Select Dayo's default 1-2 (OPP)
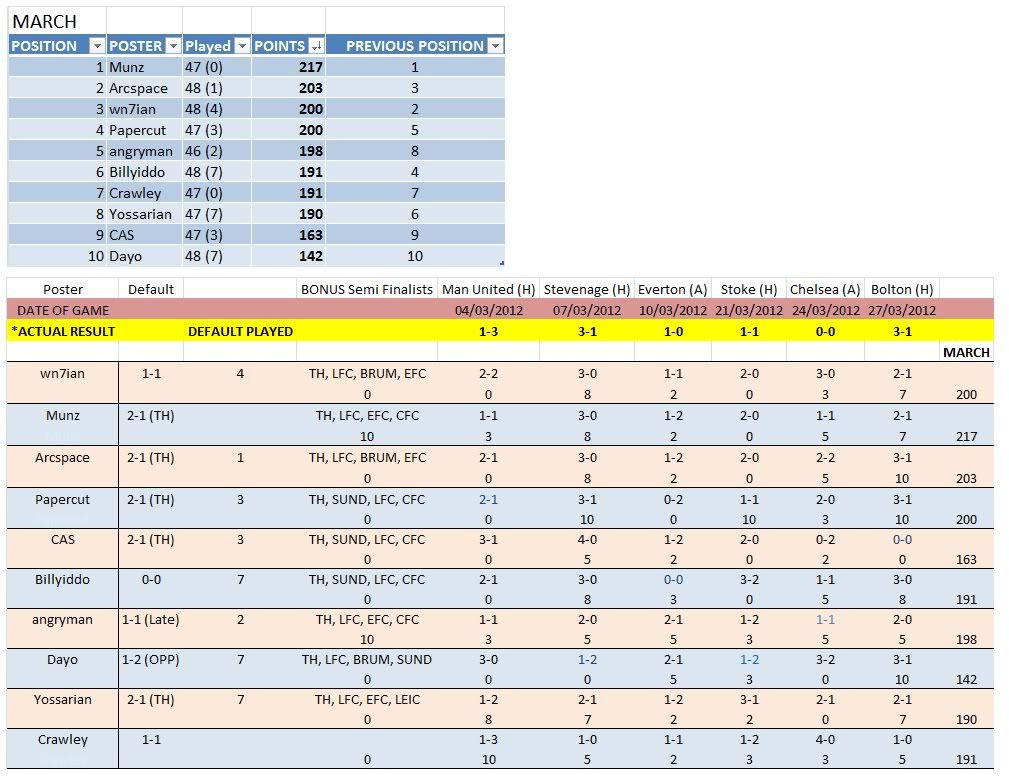 point(151,659)
